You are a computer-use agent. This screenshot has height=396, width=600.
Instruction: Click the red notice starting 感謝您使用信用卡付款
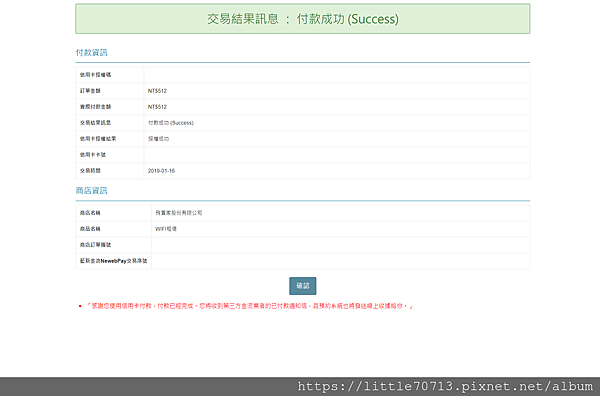pyautogui.click(x=249, y=306)
